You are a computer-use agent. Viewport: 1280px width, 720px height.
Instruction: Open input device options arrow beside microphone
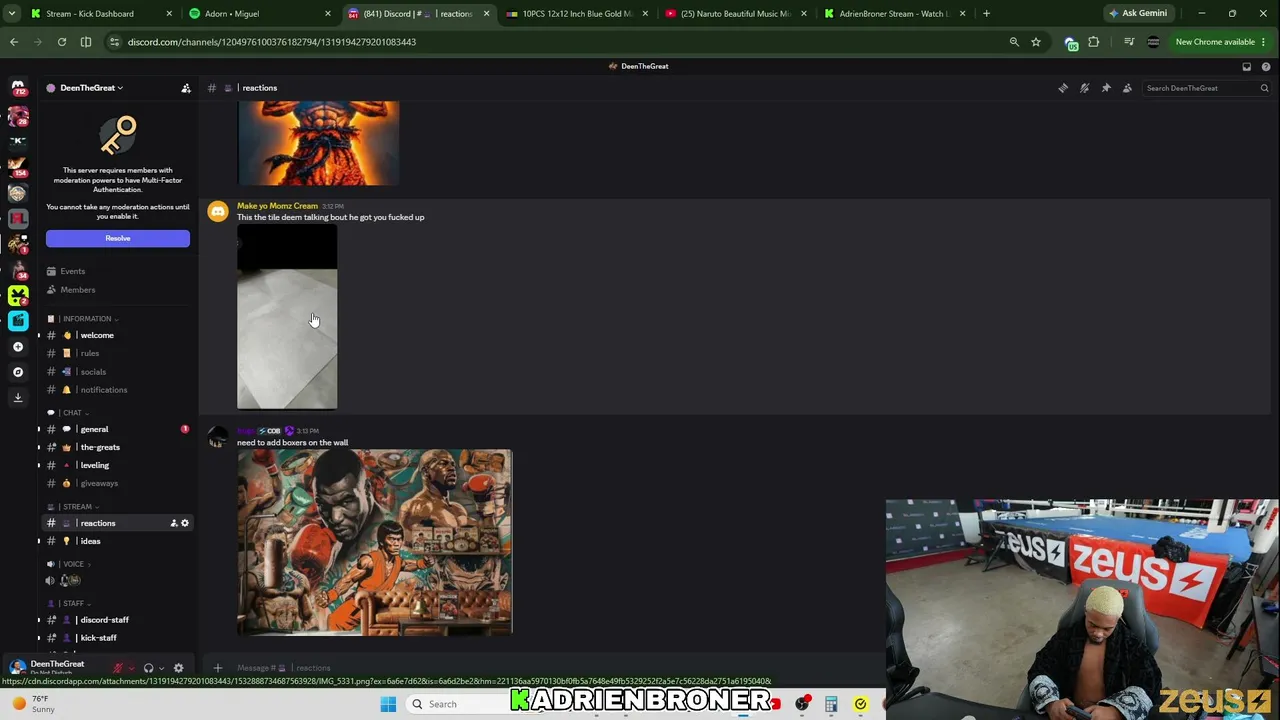(131, 668)
